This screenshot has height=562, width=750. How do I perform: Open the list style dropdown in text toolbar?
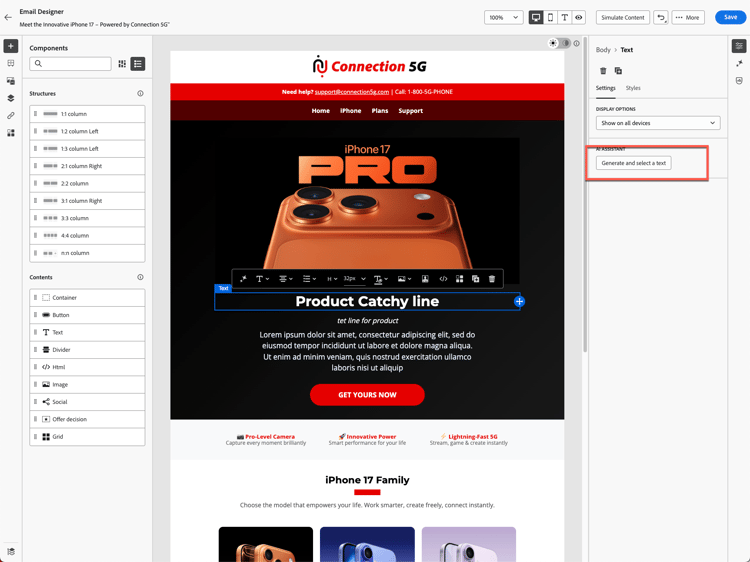point(309,279)
